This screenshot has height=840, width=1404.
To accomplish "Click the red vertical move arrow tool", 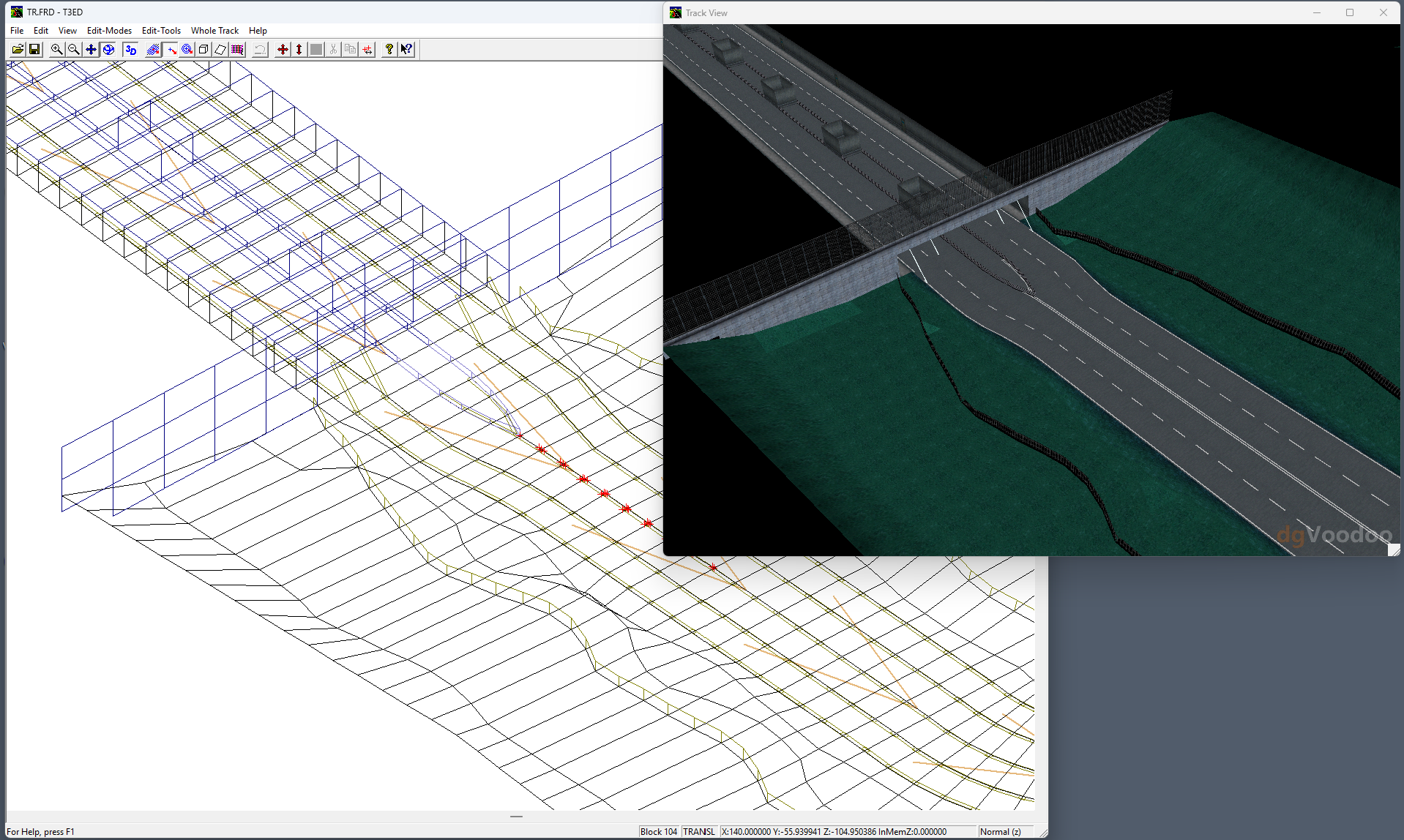I will [299, 49].
